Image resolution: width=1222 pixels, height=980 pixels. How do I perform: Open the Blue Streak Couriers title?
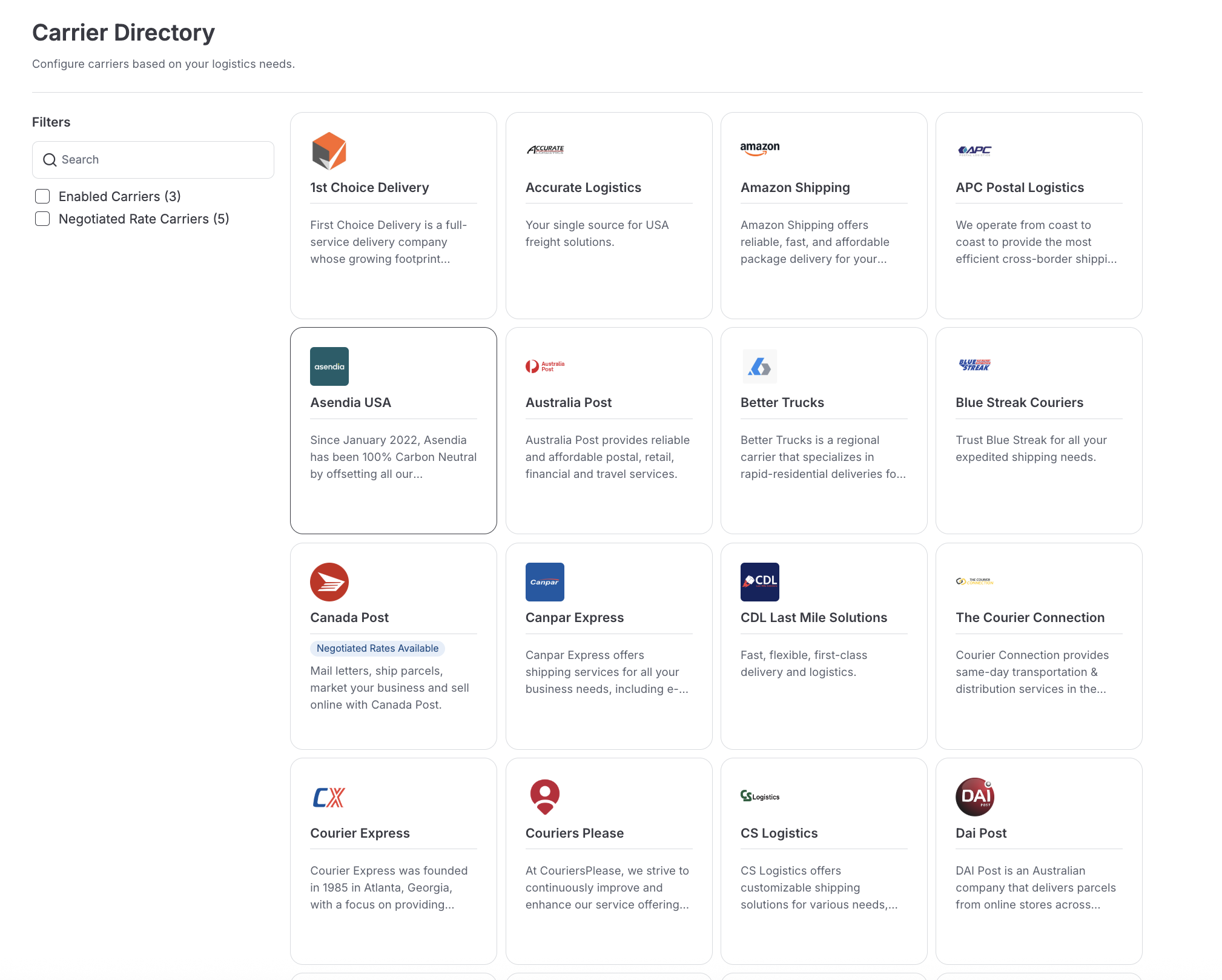(1019, 403)
